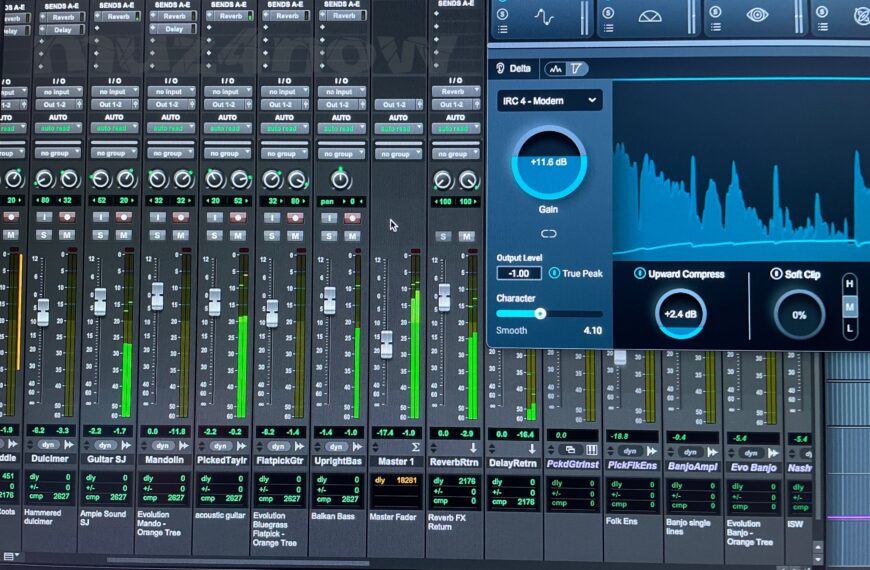Screen dimensions: 870x570
Task: Disable the Soft Clip power button
Action: pos(775,274)
